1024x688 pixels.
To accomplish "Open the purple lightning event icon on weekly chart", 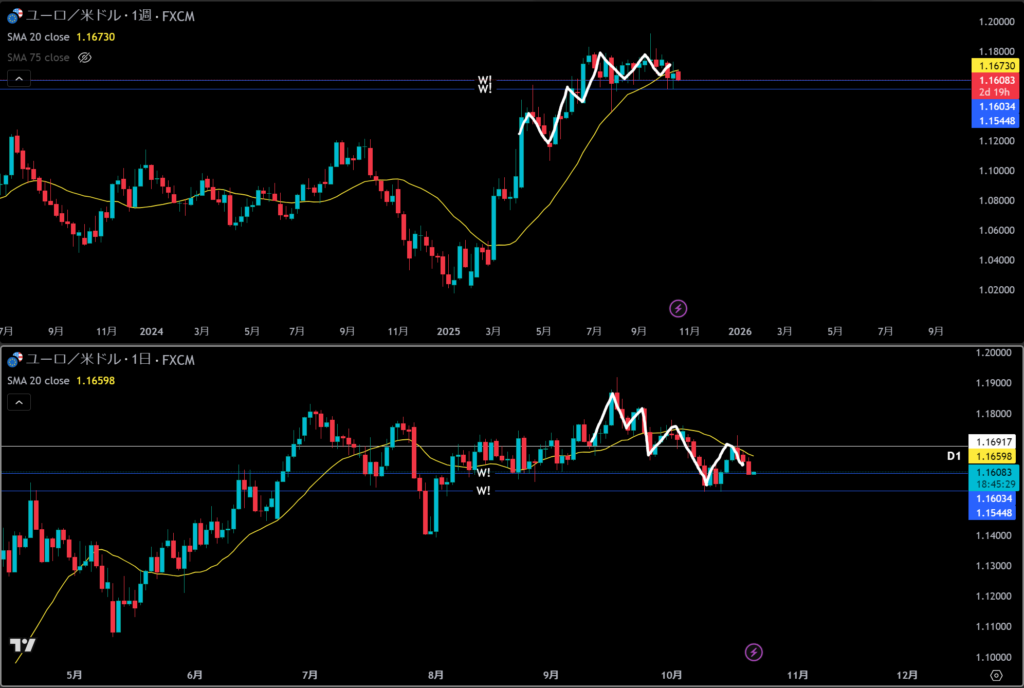I will point(678,308).
